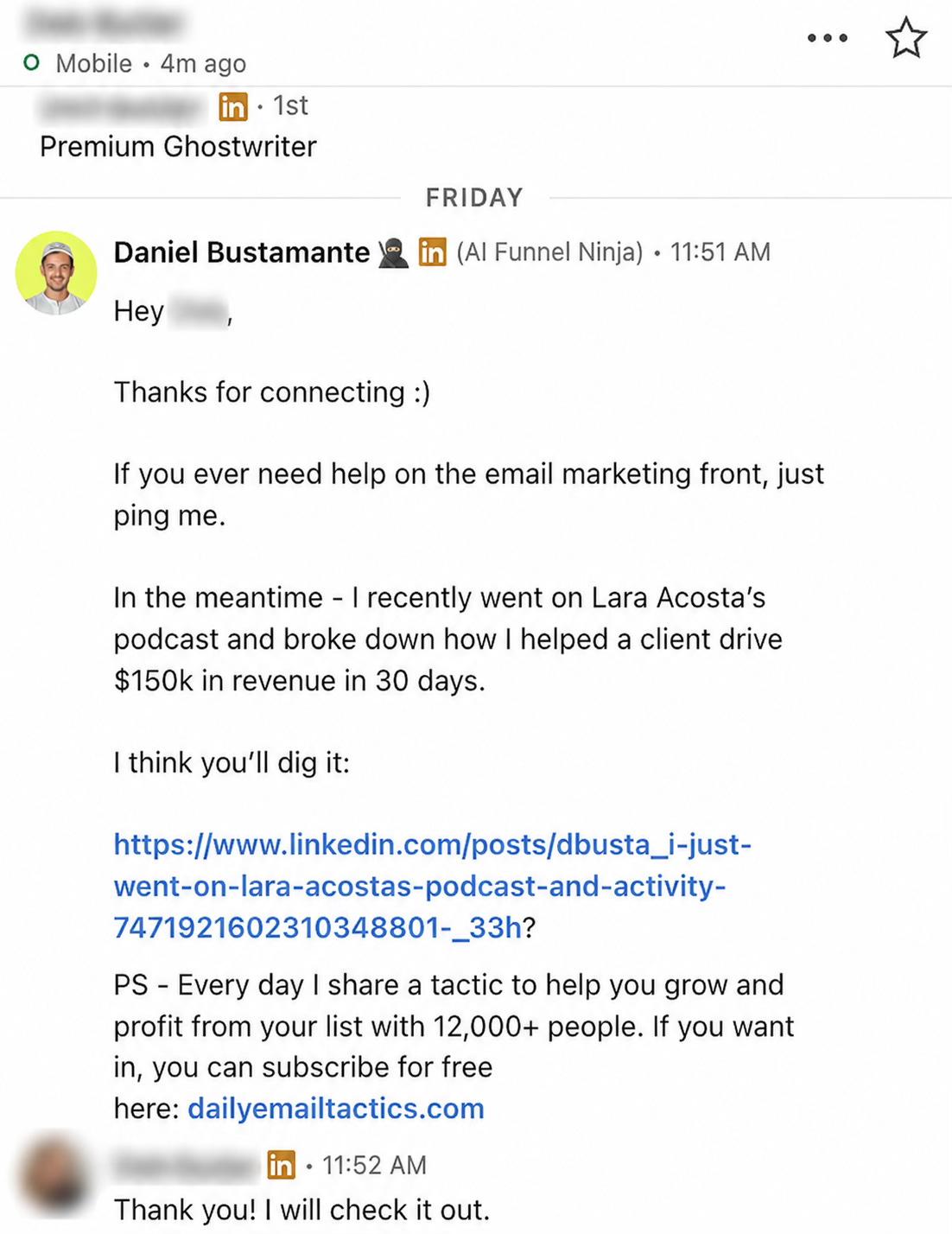Click the LinkedIn badge beside Daniel Bustamante

(x=432, y=252)
